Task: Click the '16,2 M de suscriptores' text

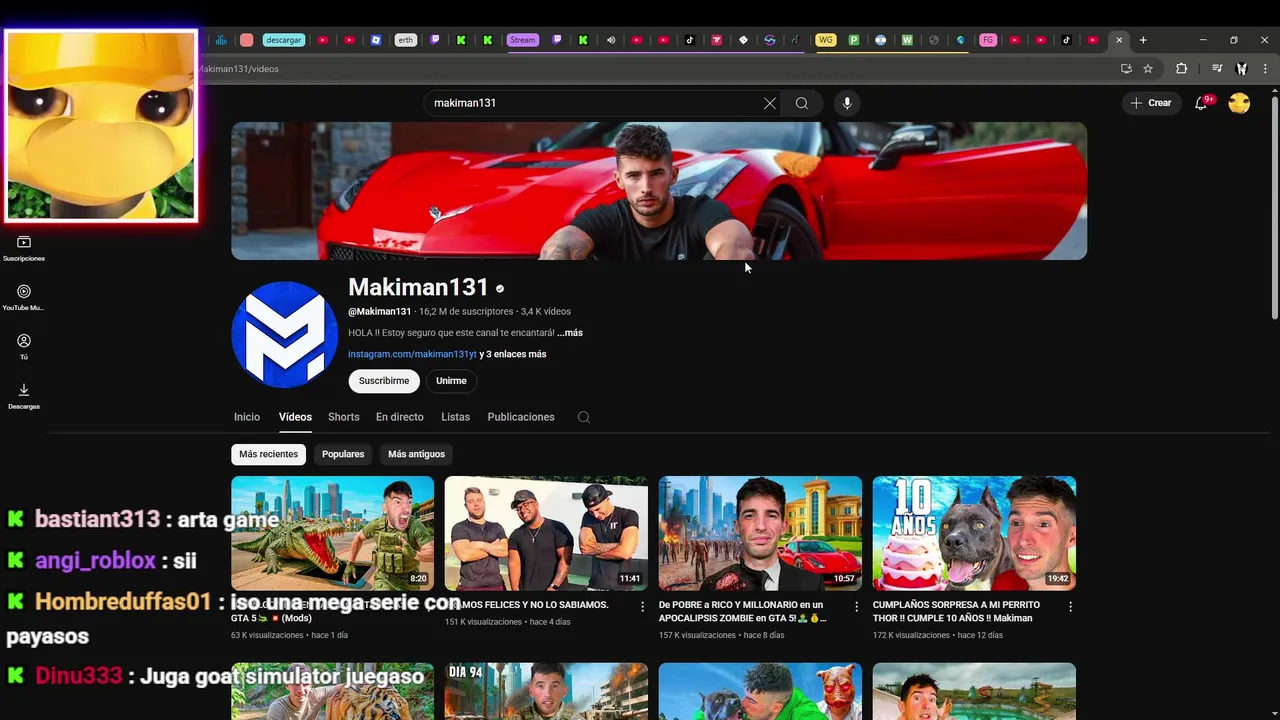Action: [466, 312]
